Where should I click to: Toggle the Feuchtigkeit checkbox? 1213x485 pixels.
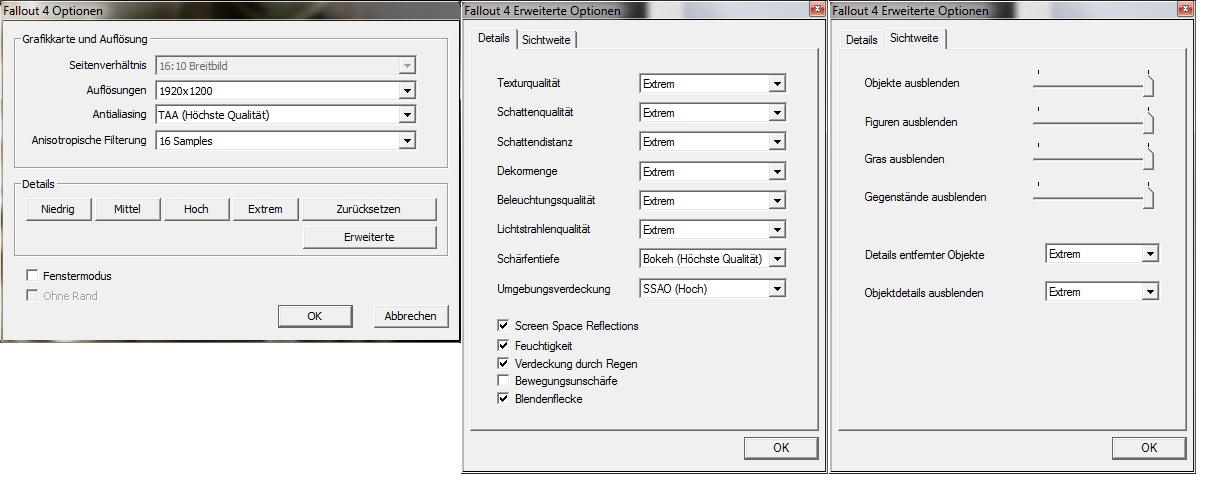[x=503, y=345]
